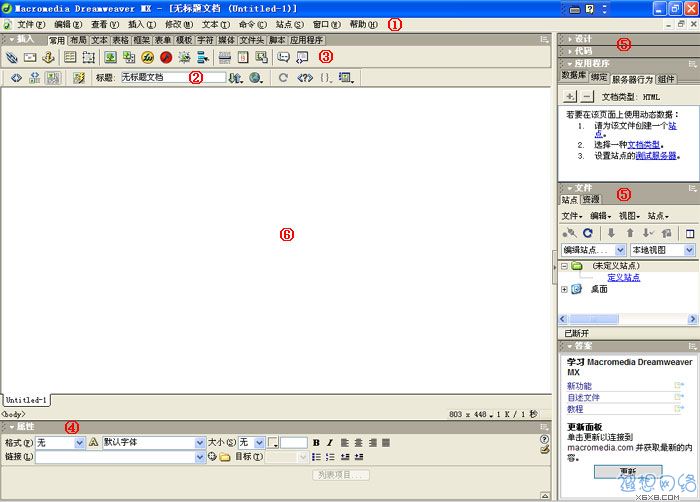The image size is (700, 502).
Task: Switch to Show Code View
Action: (17, 78)
